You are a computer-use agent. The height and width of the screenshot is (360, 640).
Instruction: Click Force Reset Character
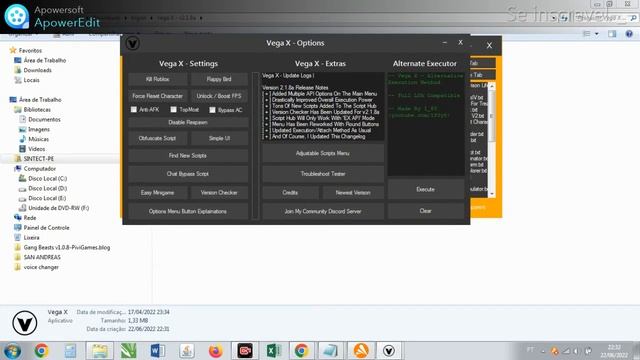pyautogui.click(x=158, y=96)
